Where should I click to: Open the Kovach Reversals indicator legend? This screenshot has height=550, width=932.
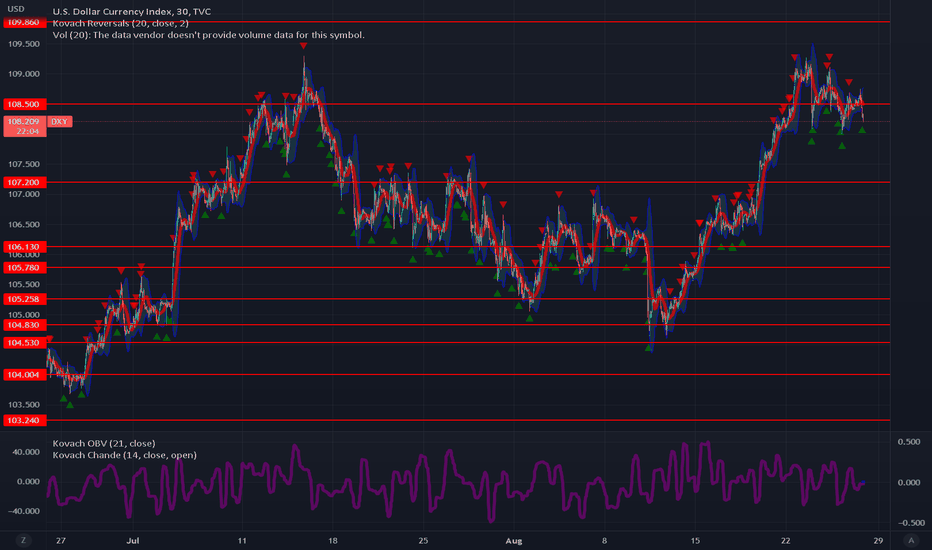[121, 23]
